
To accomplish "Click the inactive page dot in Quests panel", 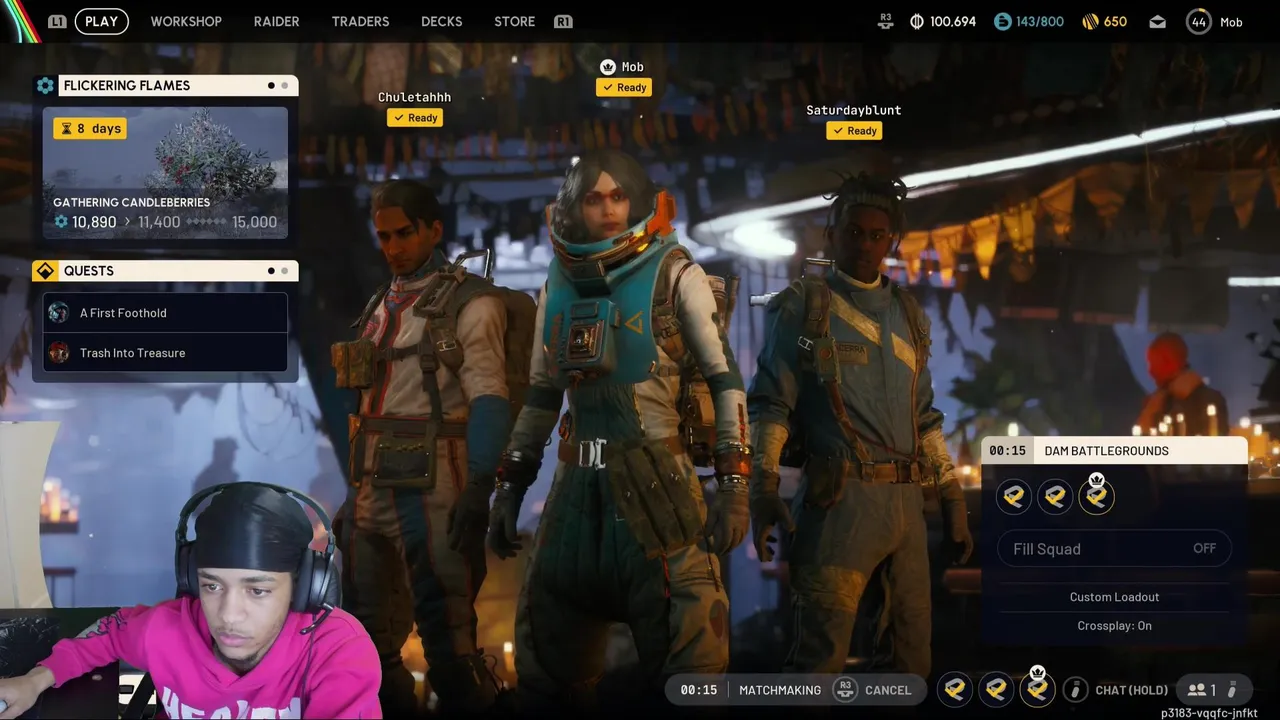I will pyautogui.click(x=285, y=271).
